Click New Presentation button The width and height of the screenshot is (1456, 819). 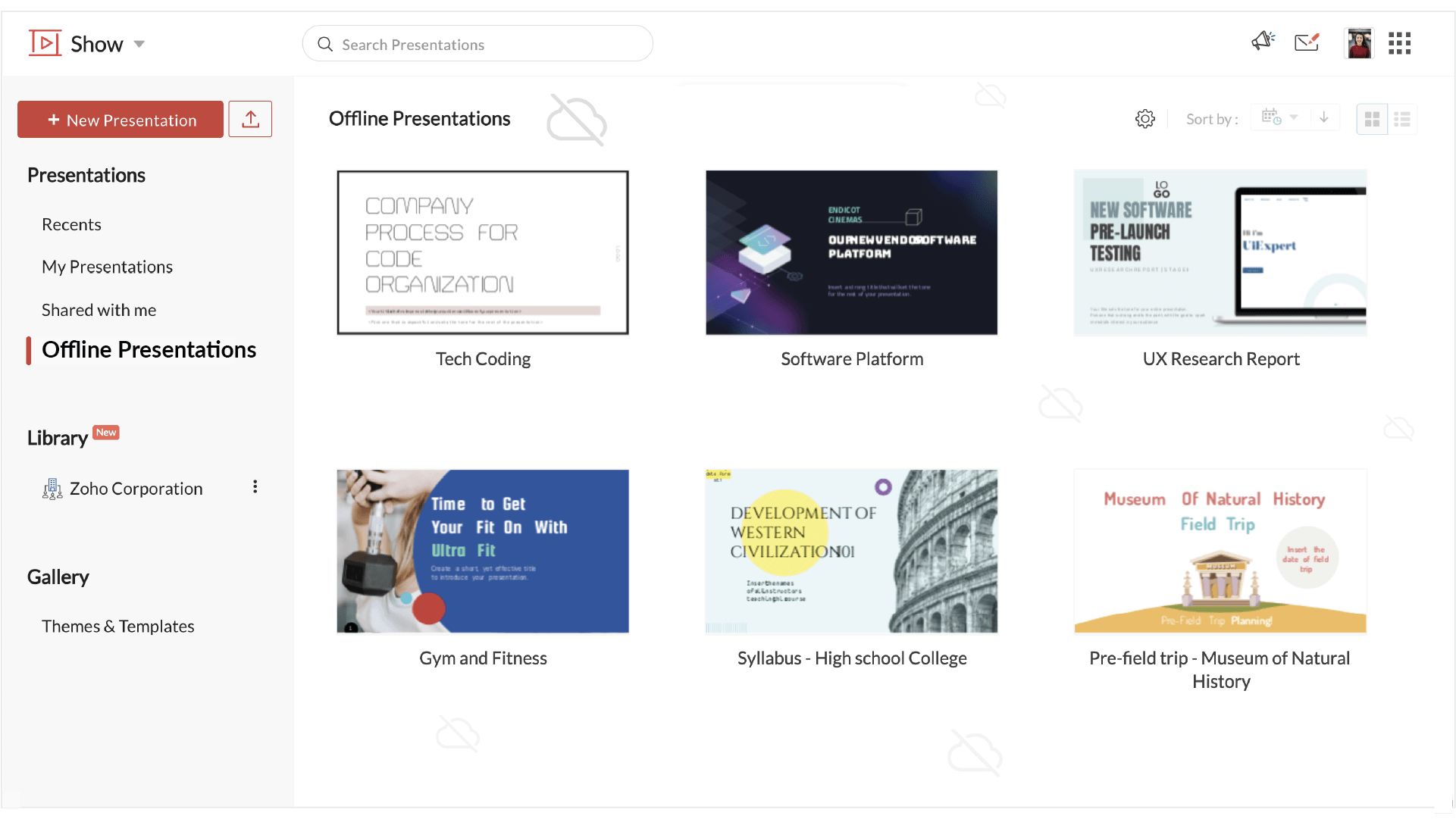(x=120, y=119)
